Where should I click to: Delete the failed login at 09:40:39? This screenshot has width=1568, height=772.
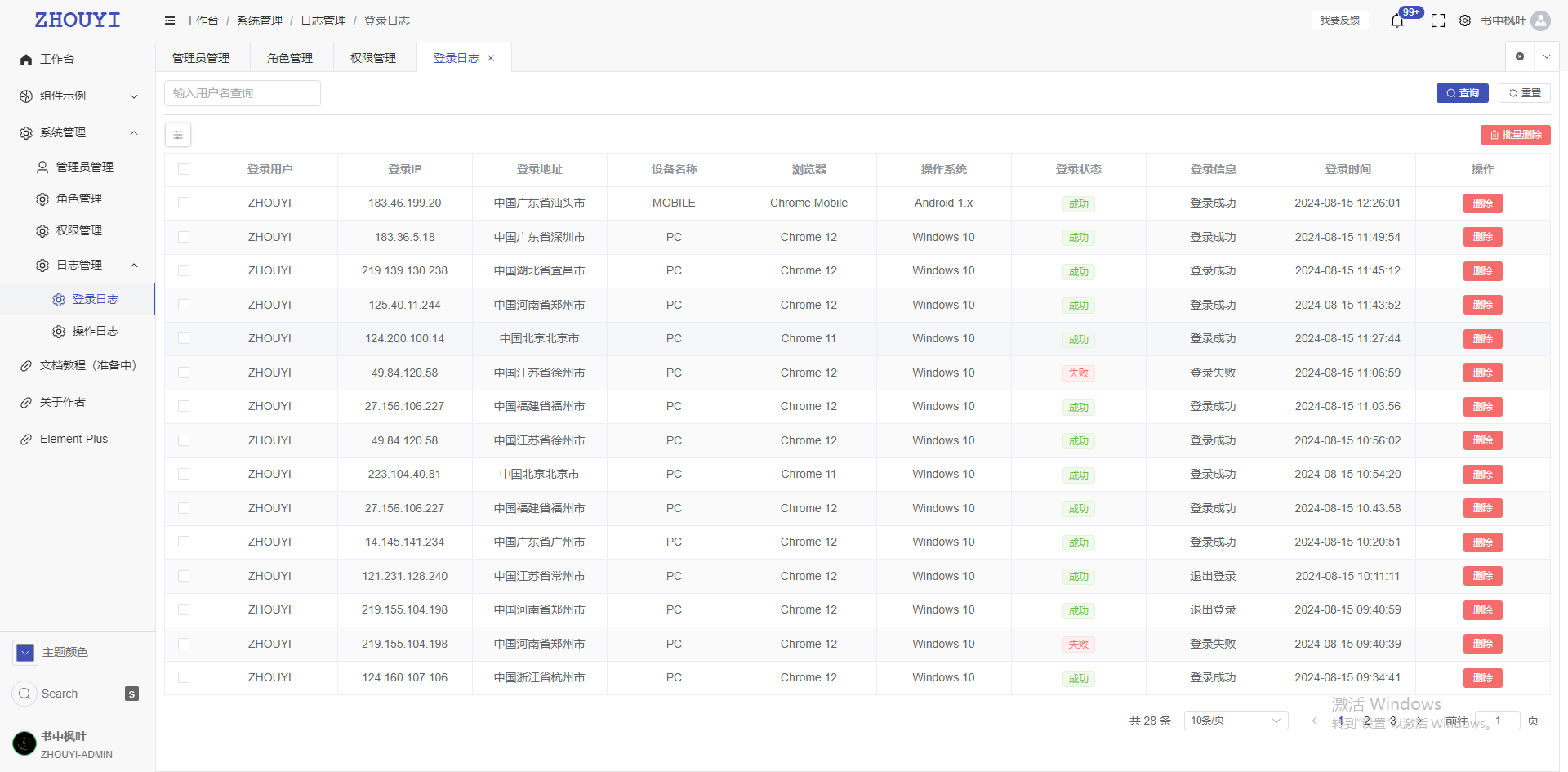(x=1483, y=644)
